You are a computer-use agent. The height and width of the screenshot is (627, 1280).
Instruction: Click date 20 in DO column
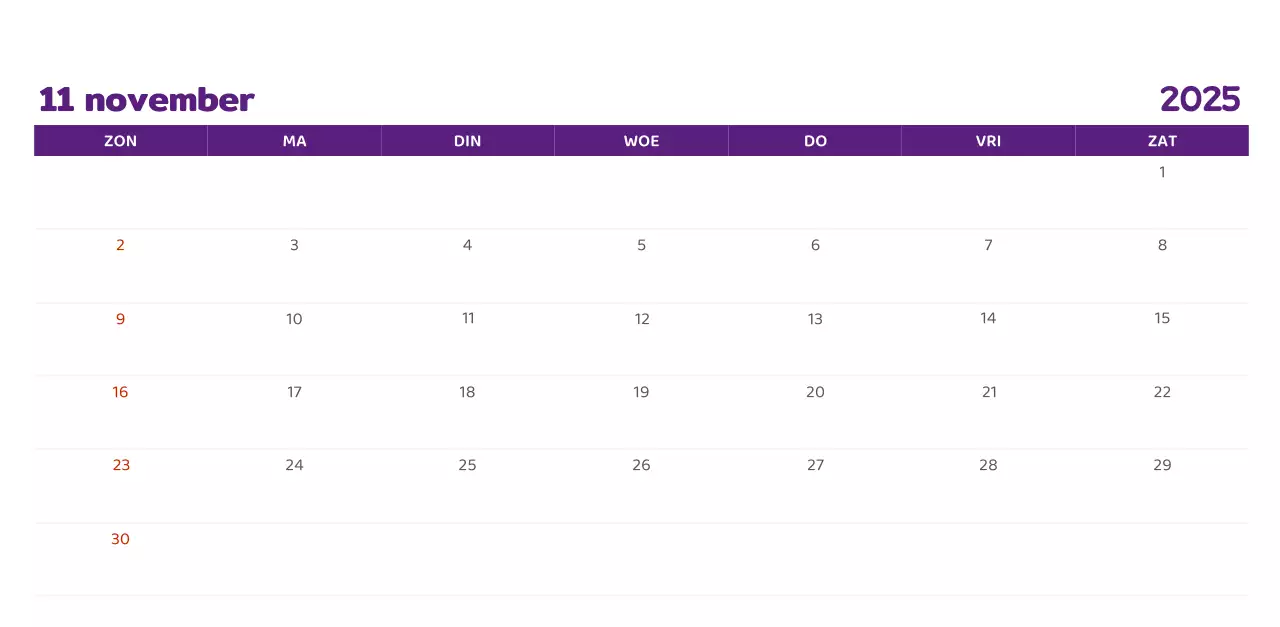[815, 392]
